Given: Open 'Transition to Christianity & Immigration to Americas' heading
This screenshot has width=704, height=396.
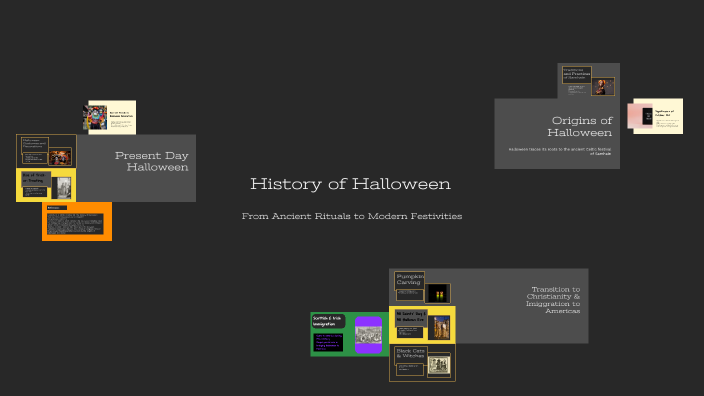Looking at the screenshot, I should pos(553,300).
